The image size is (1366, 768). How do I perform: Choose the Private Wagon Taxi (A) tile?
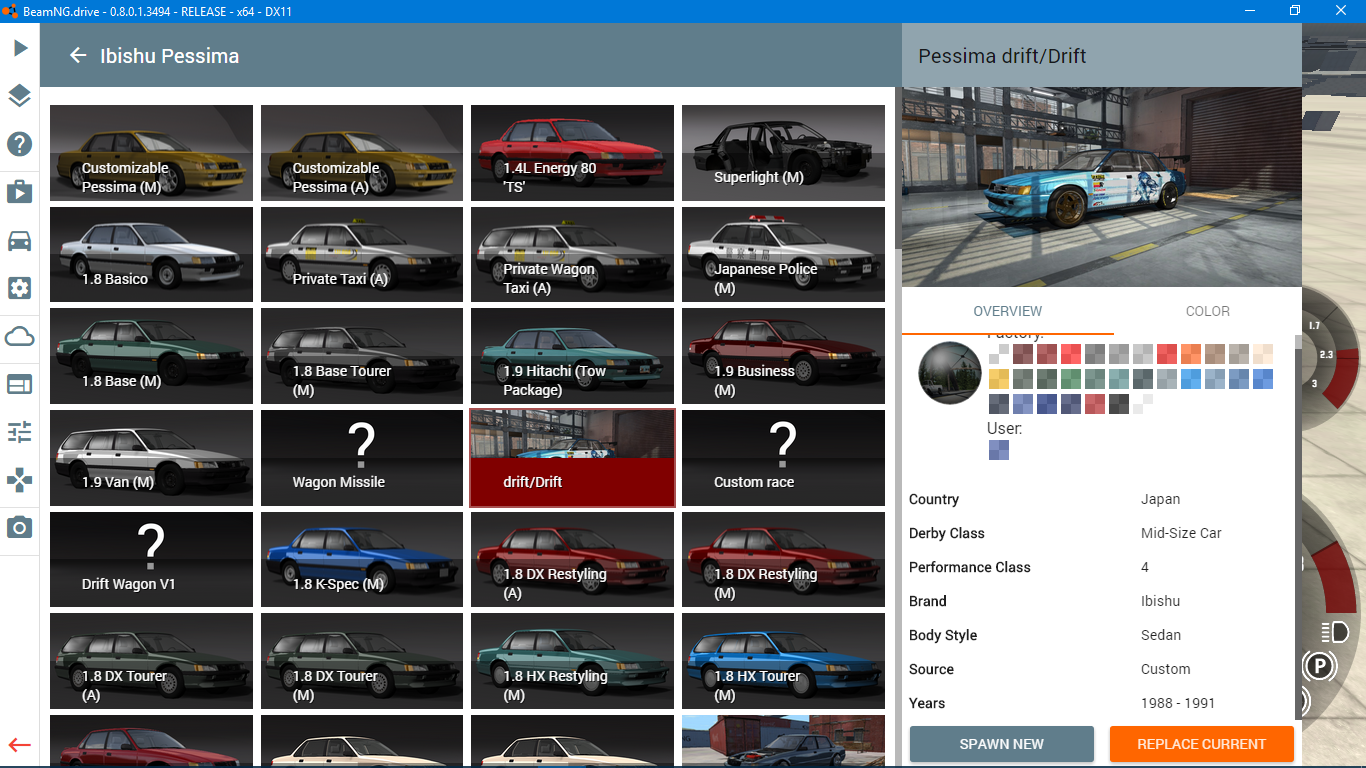pos(573,255)
